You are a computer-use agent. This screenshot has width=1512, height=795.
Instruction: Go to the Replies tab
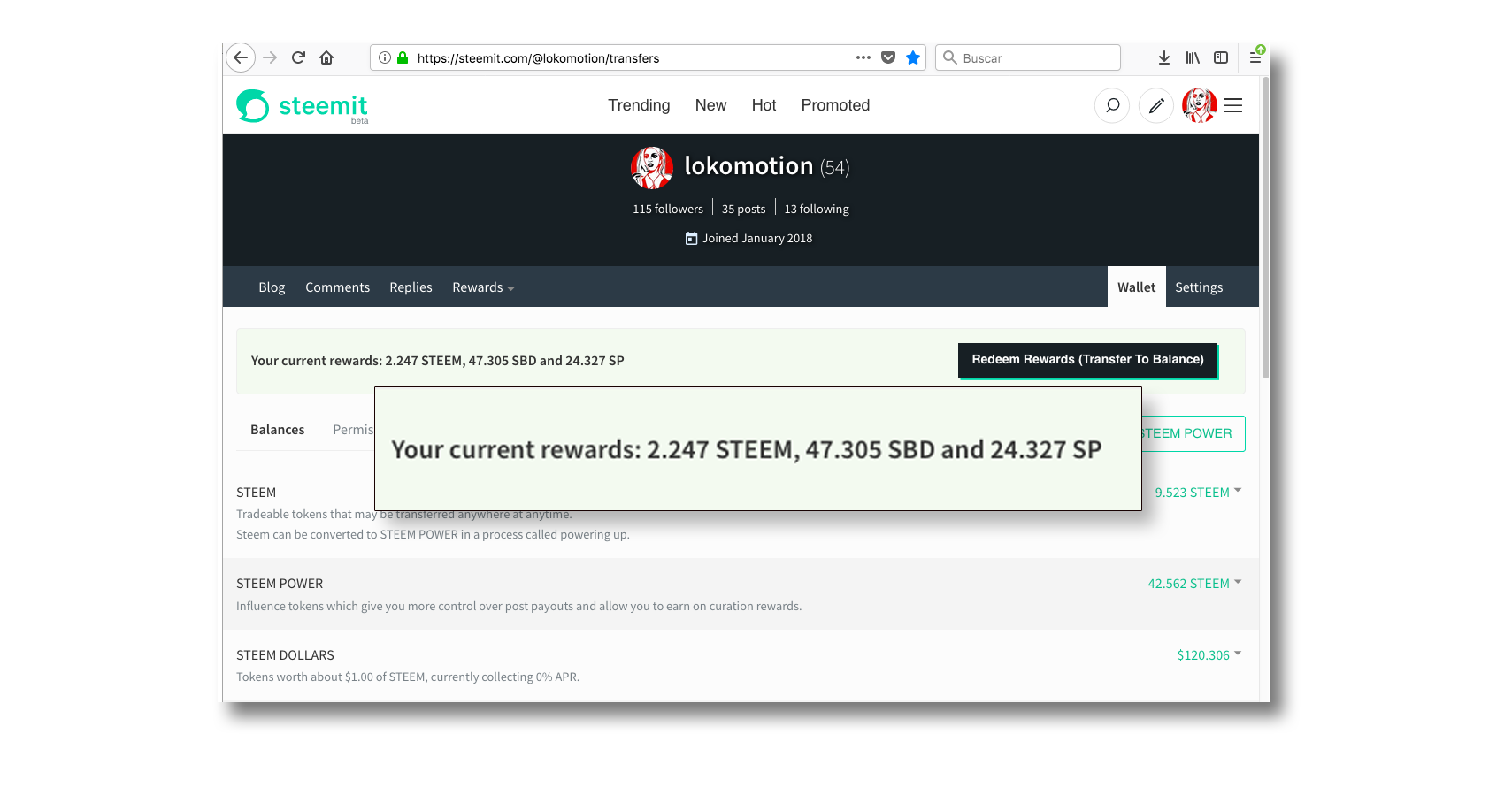pos(411,287)
